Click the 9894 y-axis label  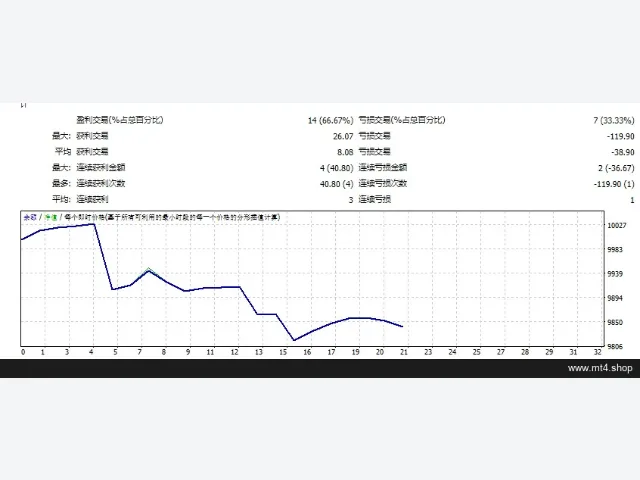[x=615, y=298]
